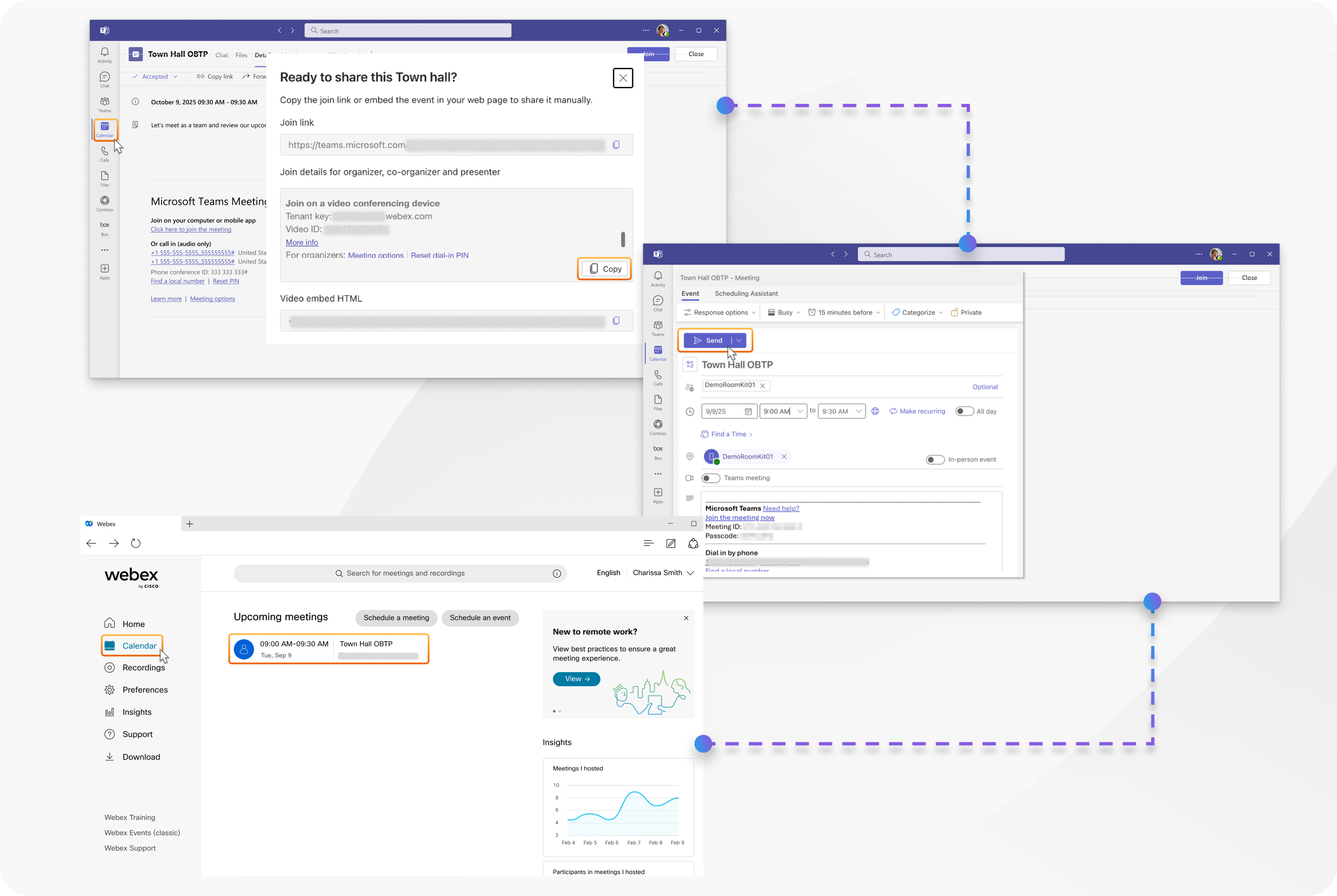Open Contoso app in top-left Teams sidebar
This screenshot has height=896, width=1337.
(104, 203)
